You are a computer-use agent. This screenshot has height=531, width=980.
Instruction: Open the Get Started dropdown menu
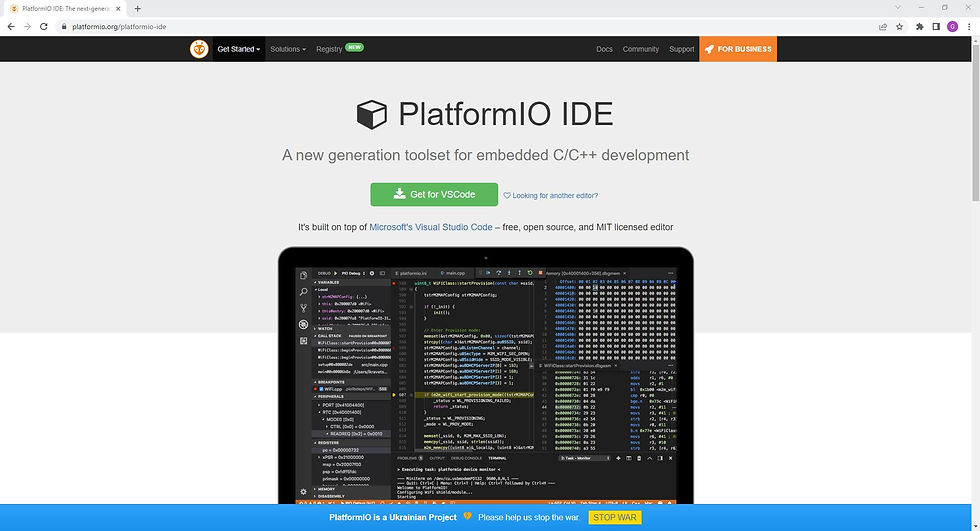pos(239,49)
